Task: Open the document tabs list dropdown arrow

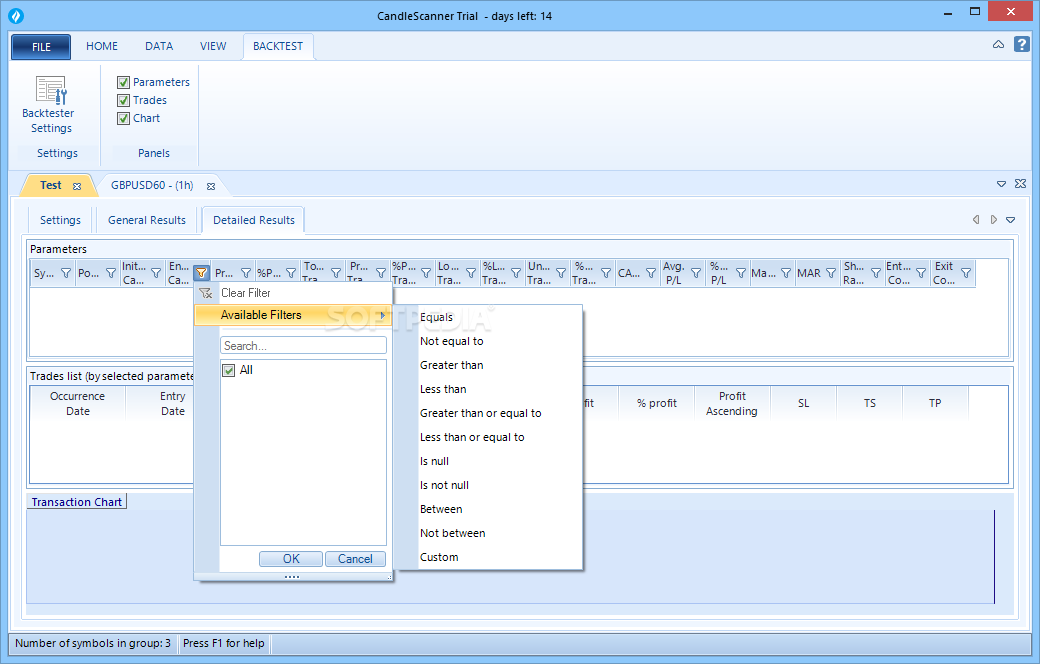Action: pyautogui.click(x=1002, y=184)
